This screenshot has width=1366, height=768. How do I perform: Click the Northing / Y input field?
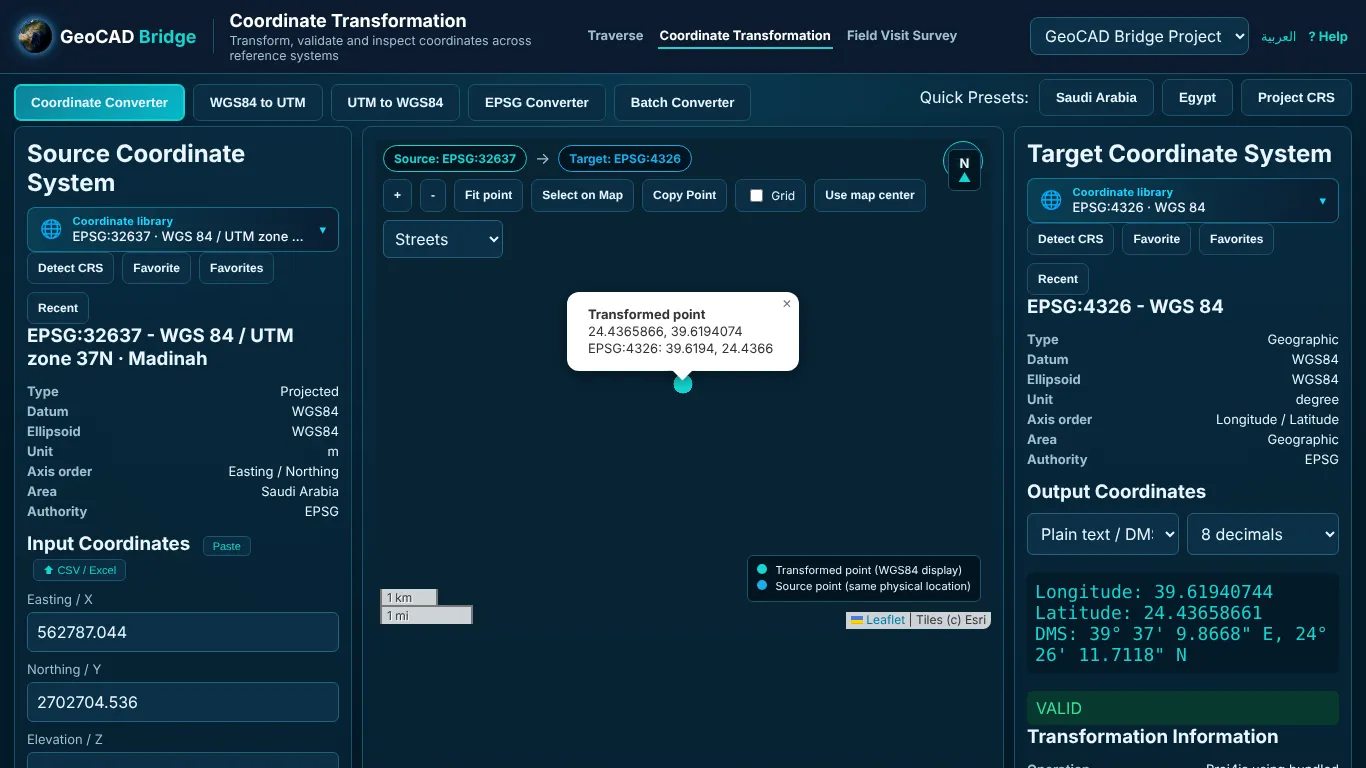pyautogui.click(x=183, y=702)
